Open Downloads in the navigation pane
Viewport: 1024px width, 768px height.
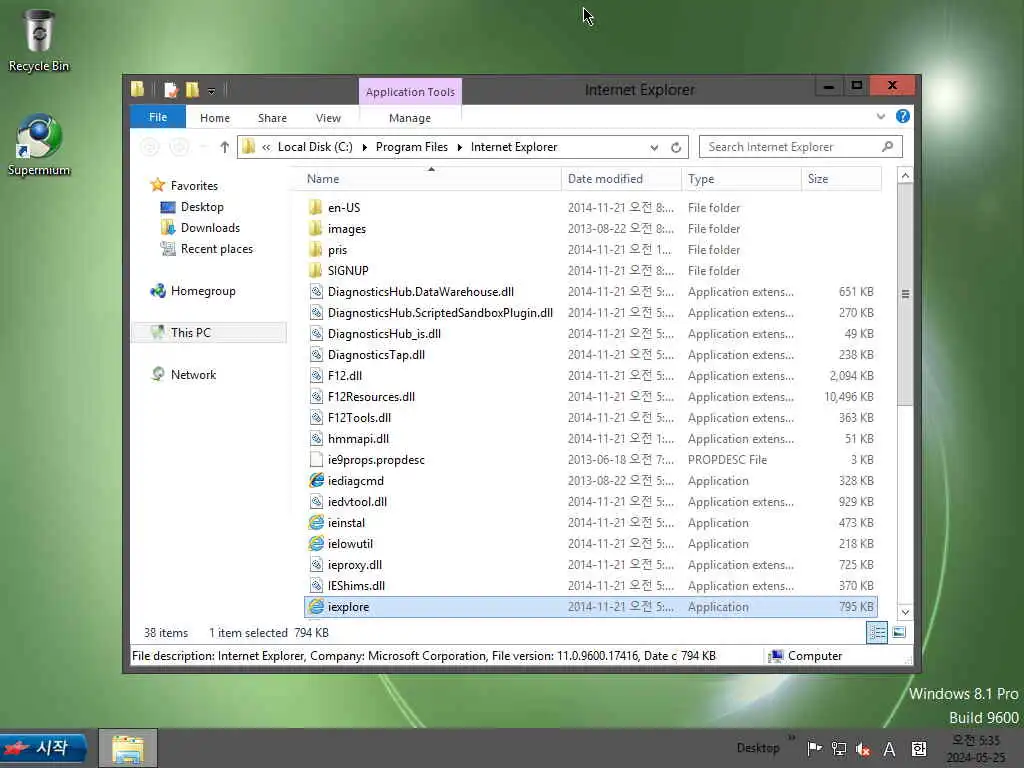210,228
